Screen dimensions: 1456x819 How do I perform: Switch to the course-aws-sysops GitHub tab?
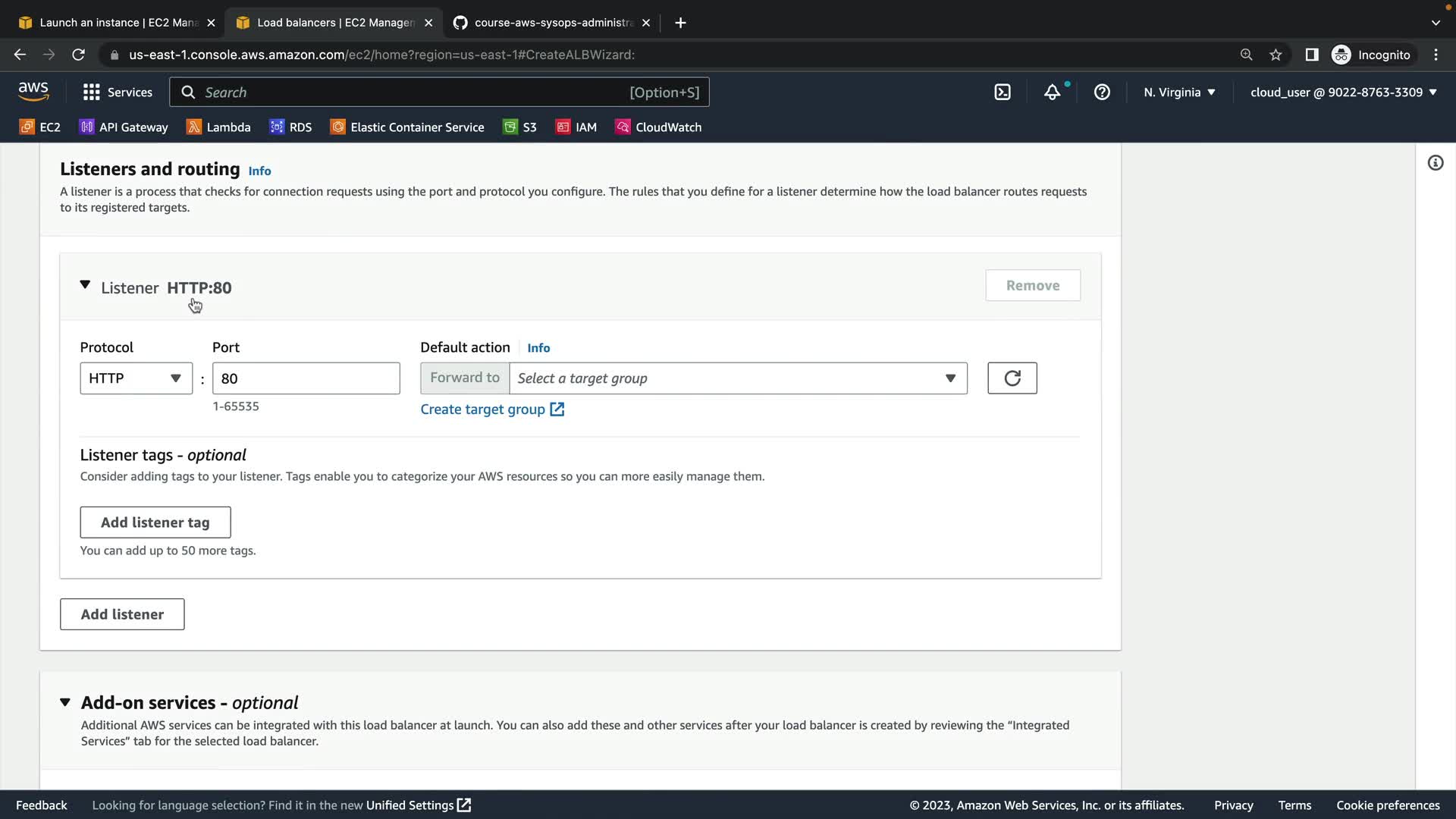click(552, 23)
